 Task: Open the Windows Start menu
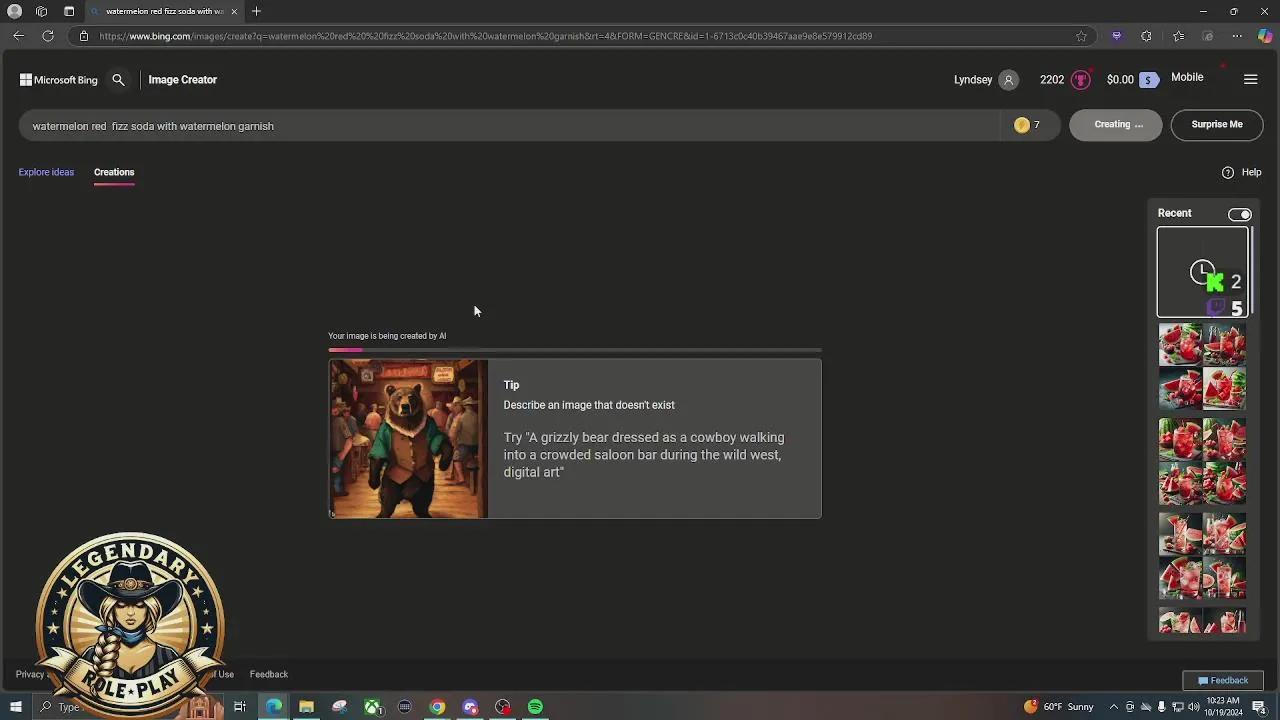coord(15,707)
